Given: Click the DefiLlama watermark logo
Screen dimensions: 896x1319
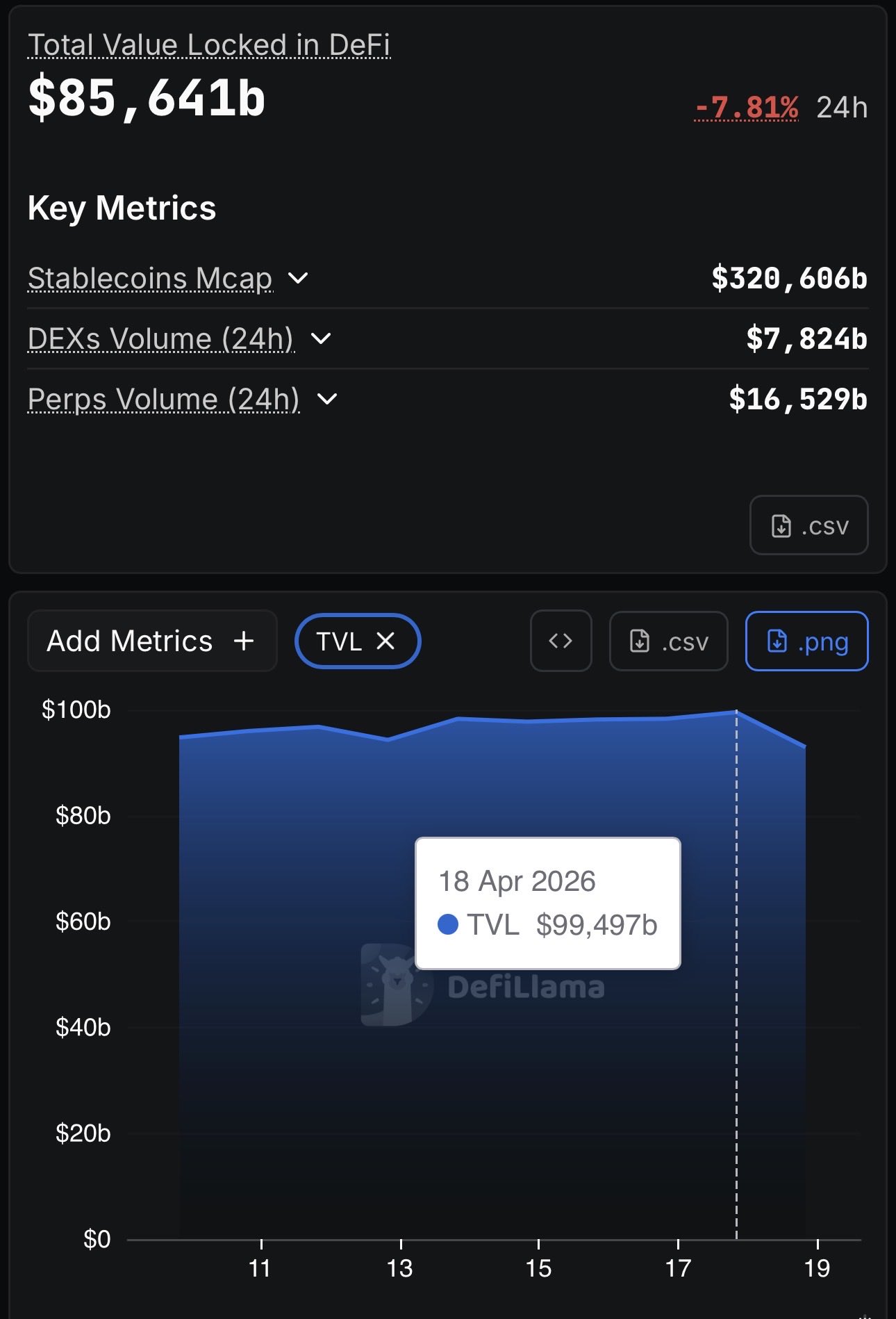Looking at the screenshot, I should click(397, 985).
